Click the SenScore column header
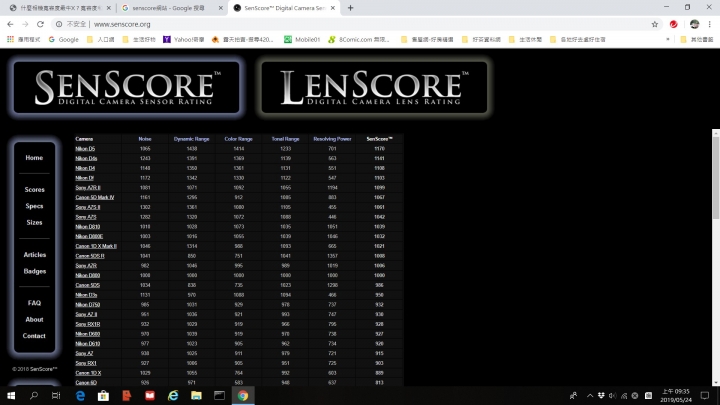The height and width of the screenshot is (405, 720). coord(379,139)
